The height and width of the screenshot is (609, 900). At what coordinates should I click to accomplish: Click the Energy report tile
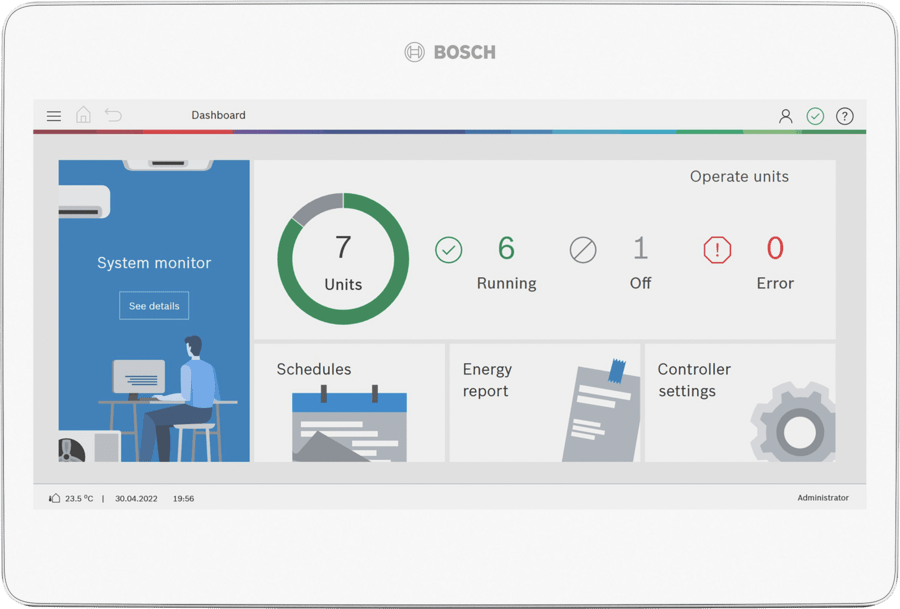(546, 403)
